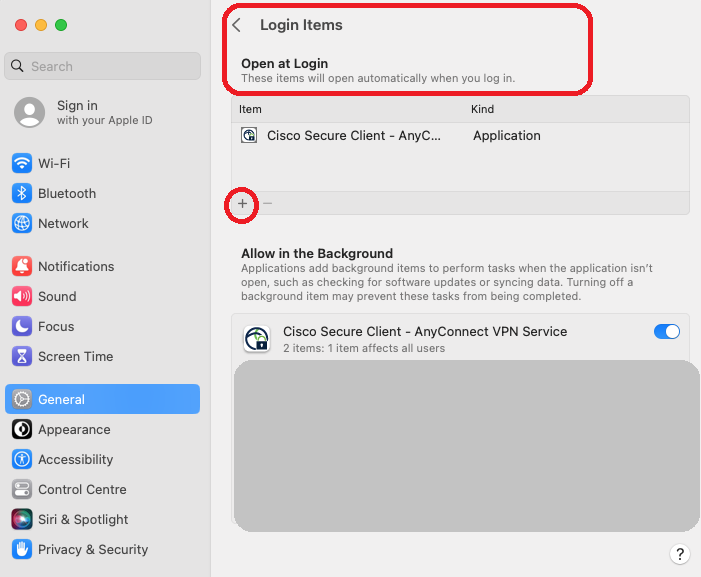Sort by Kind column header
Screen dimensions: 701x577
point(482,109)
